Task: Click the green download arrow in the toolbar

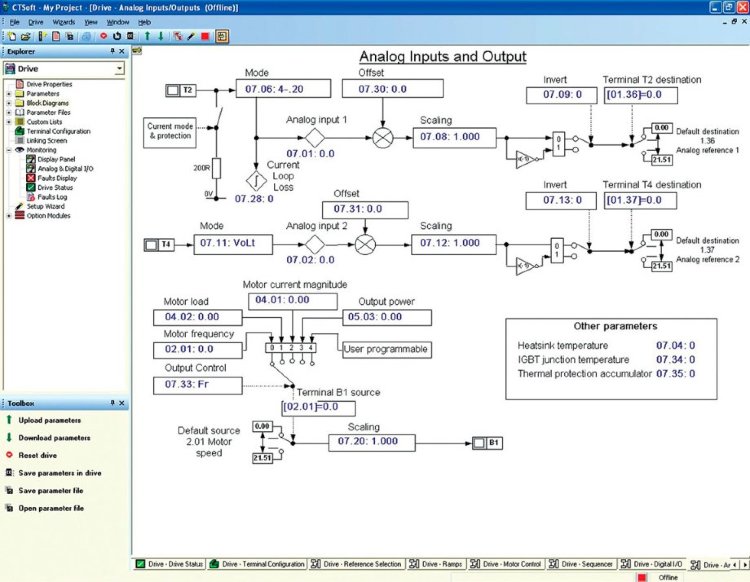Action: tap(160, 36)
